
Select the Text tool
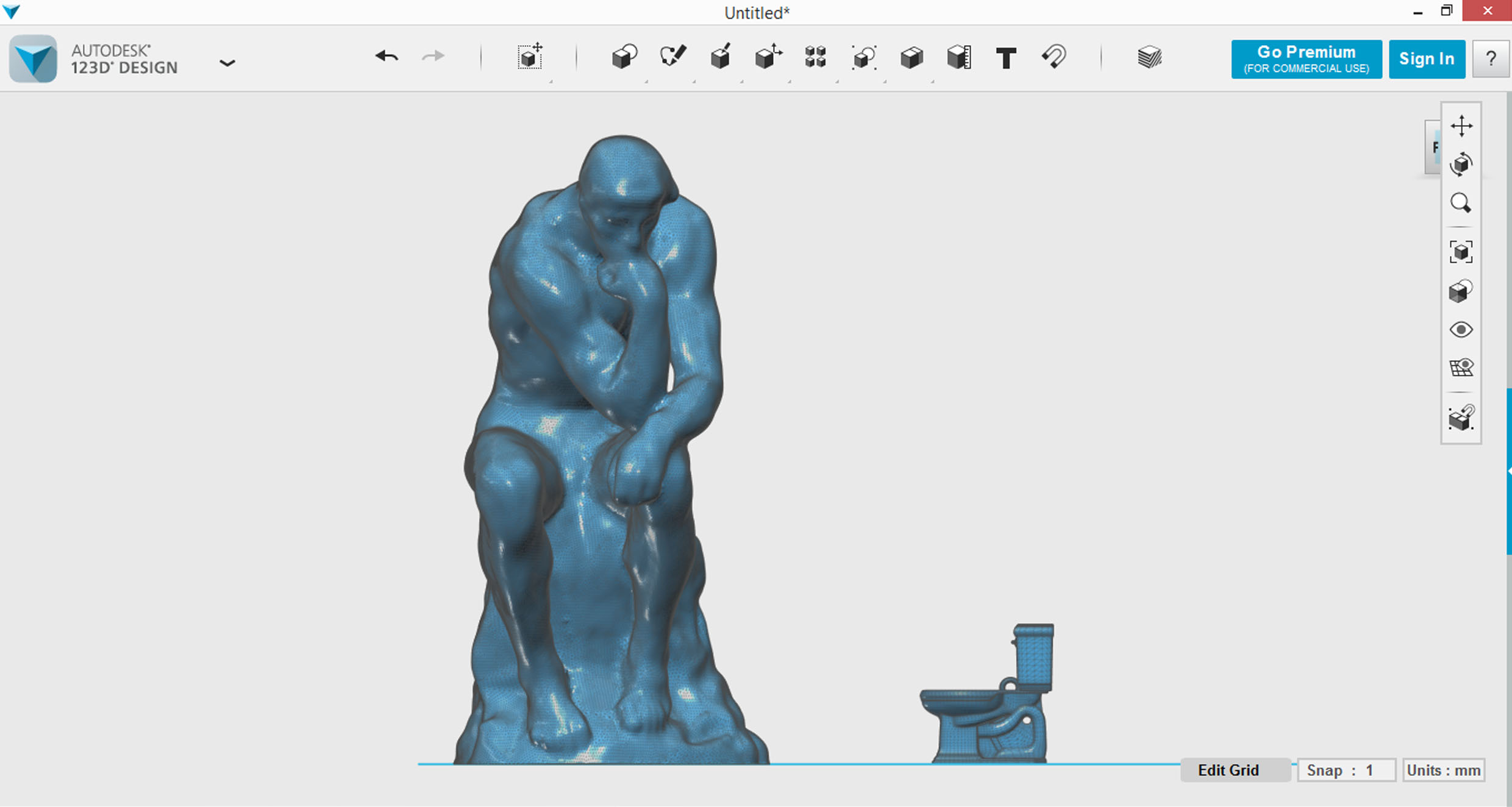click(1006, 58)
